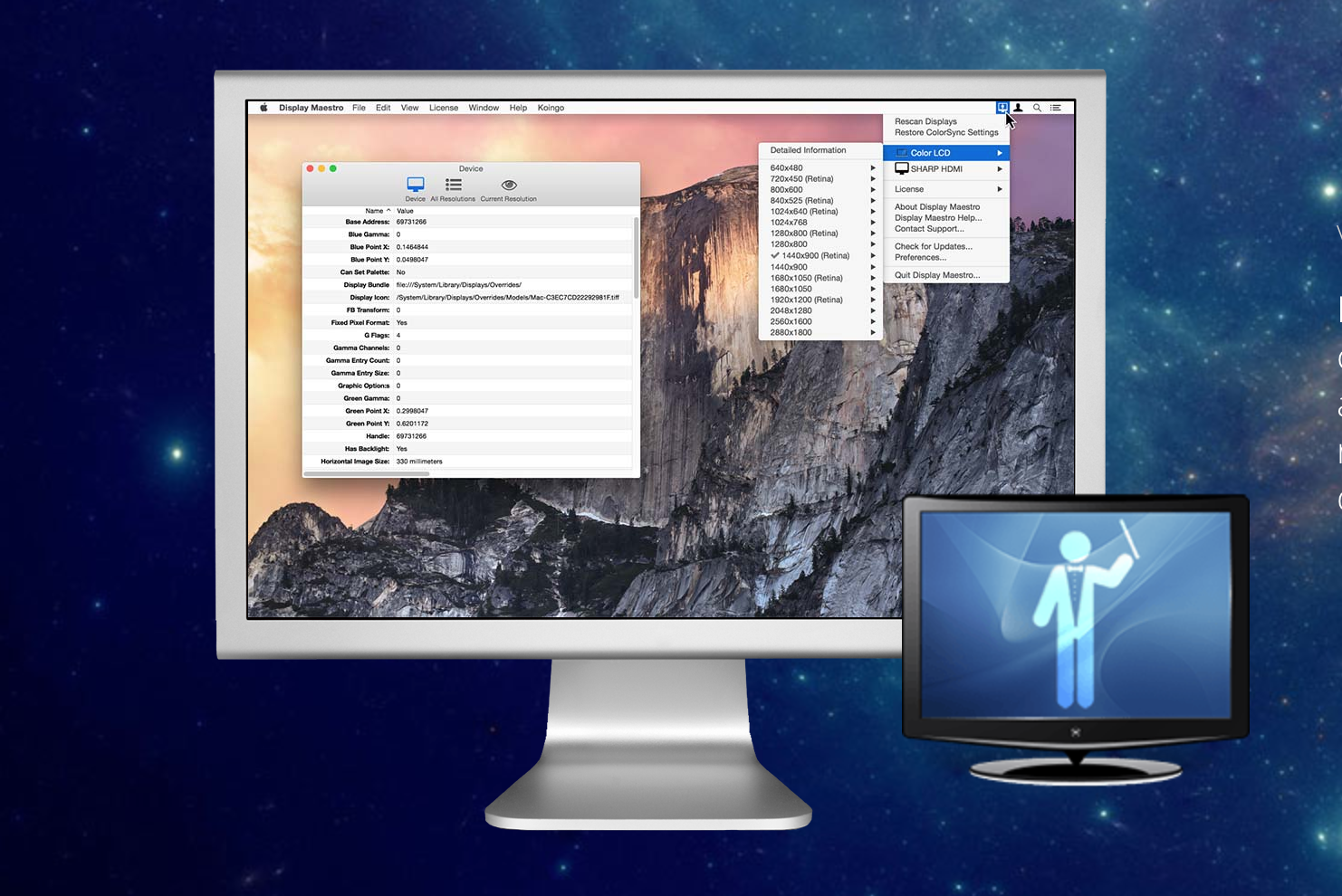The height and width of the screenshot is (896, 1342).
Task: Click the Current Resolution eye icon
Action: click(508, 188)
